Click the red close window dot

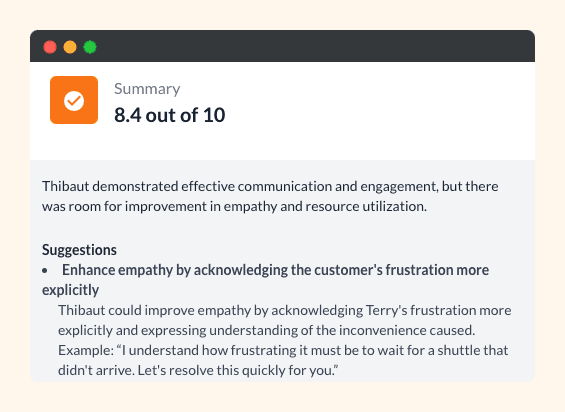coord(50,47)
